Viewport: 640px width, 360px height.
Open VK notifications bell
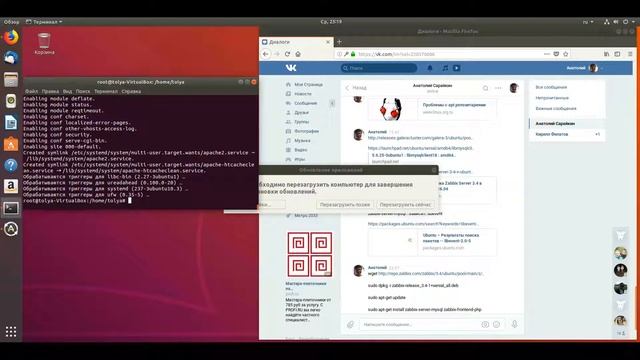click(430, 68)
